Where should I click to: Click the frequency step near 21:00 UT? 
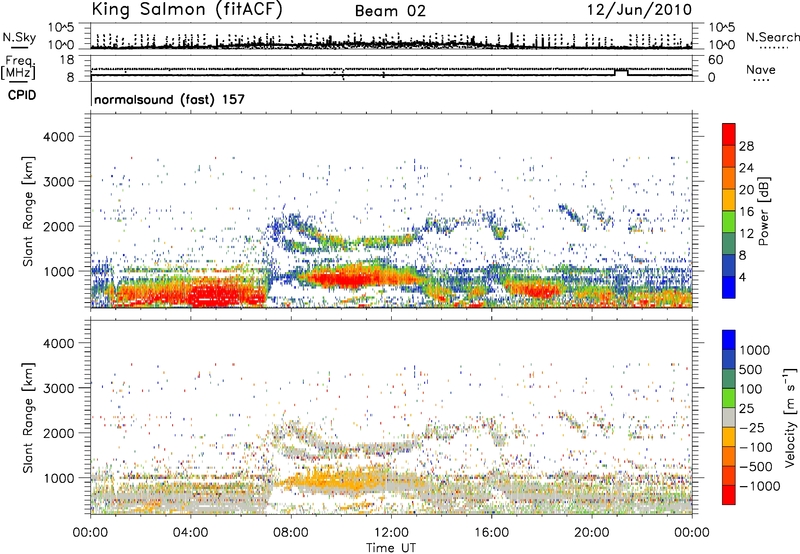tap(621, 72)
